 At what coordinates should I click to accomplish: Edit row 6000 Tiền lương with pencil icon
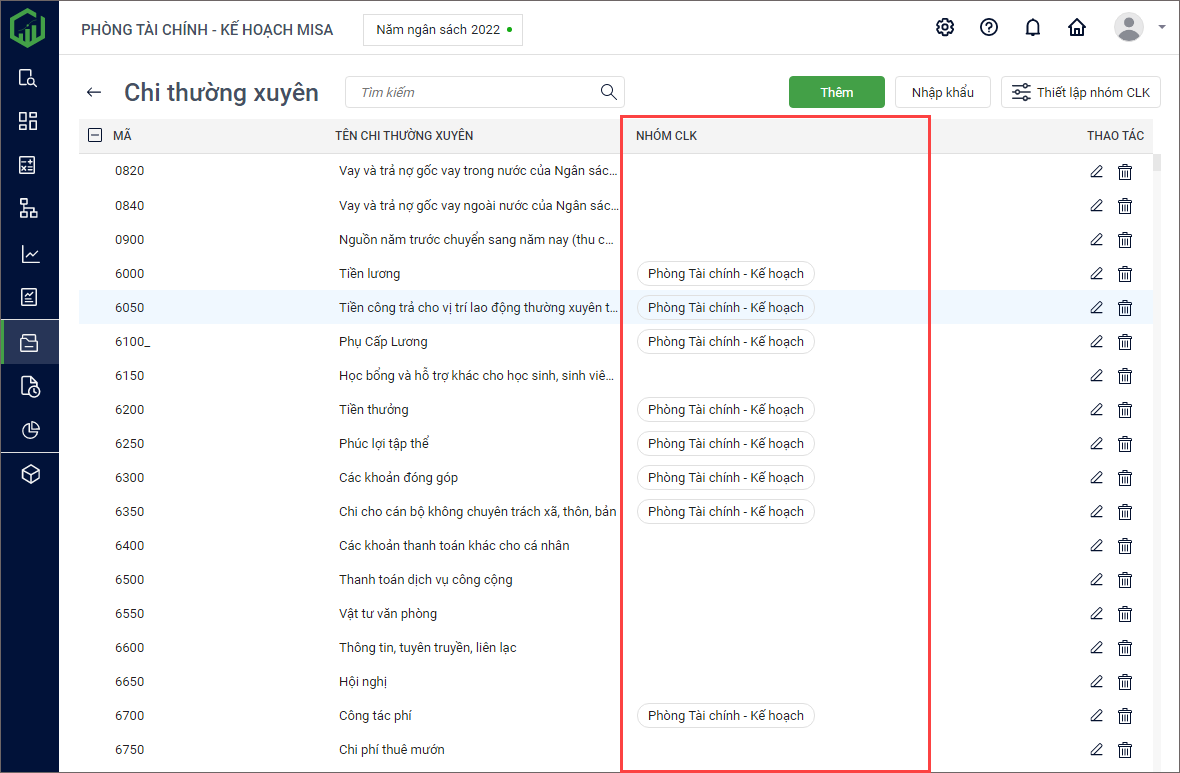tap(1096, 273)
